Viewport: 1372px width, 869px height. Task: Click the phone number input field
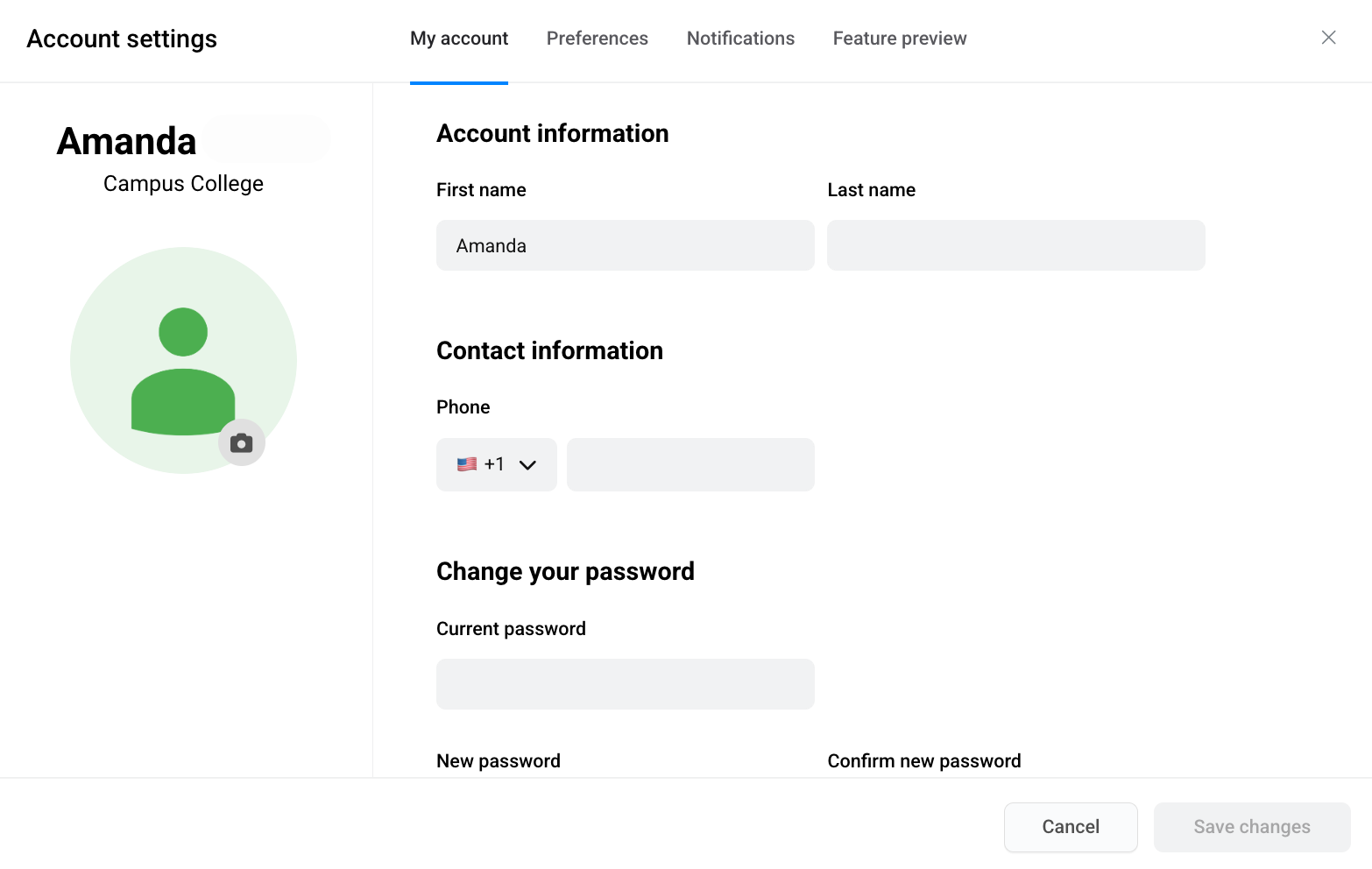click(x=690, y=464)
